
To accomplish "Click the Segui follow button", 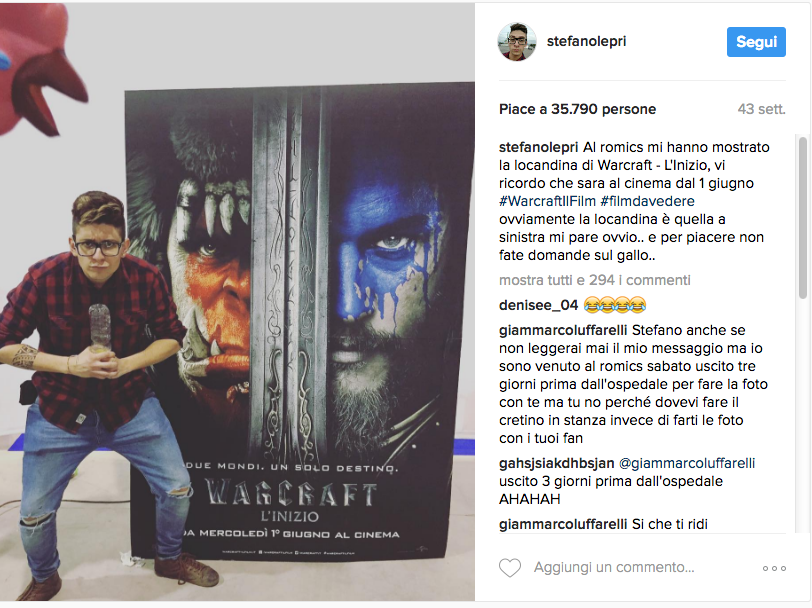I will (756, 42).
